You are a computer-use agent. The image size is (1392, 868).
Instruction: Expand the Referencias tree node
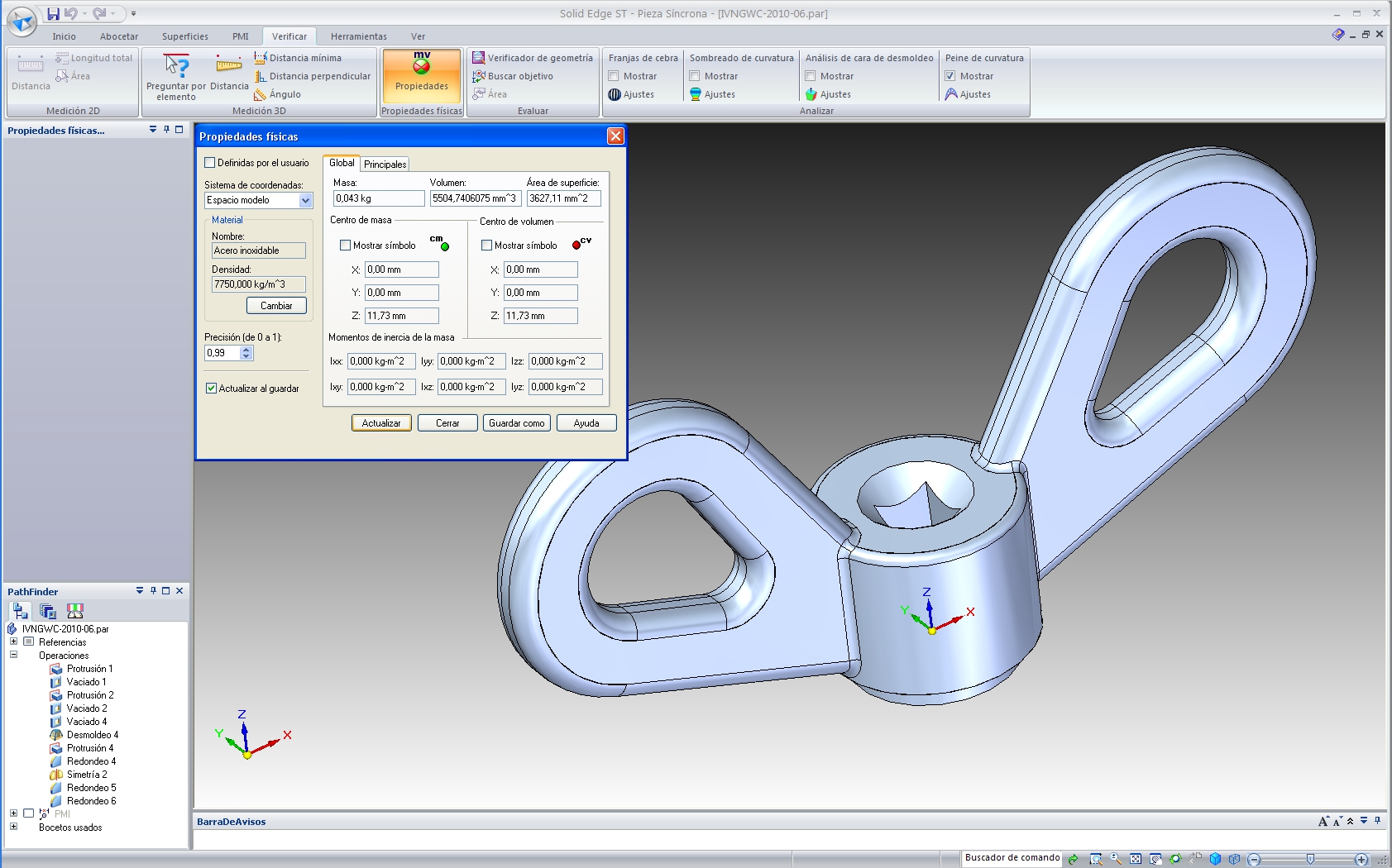[x=13, y=641]
